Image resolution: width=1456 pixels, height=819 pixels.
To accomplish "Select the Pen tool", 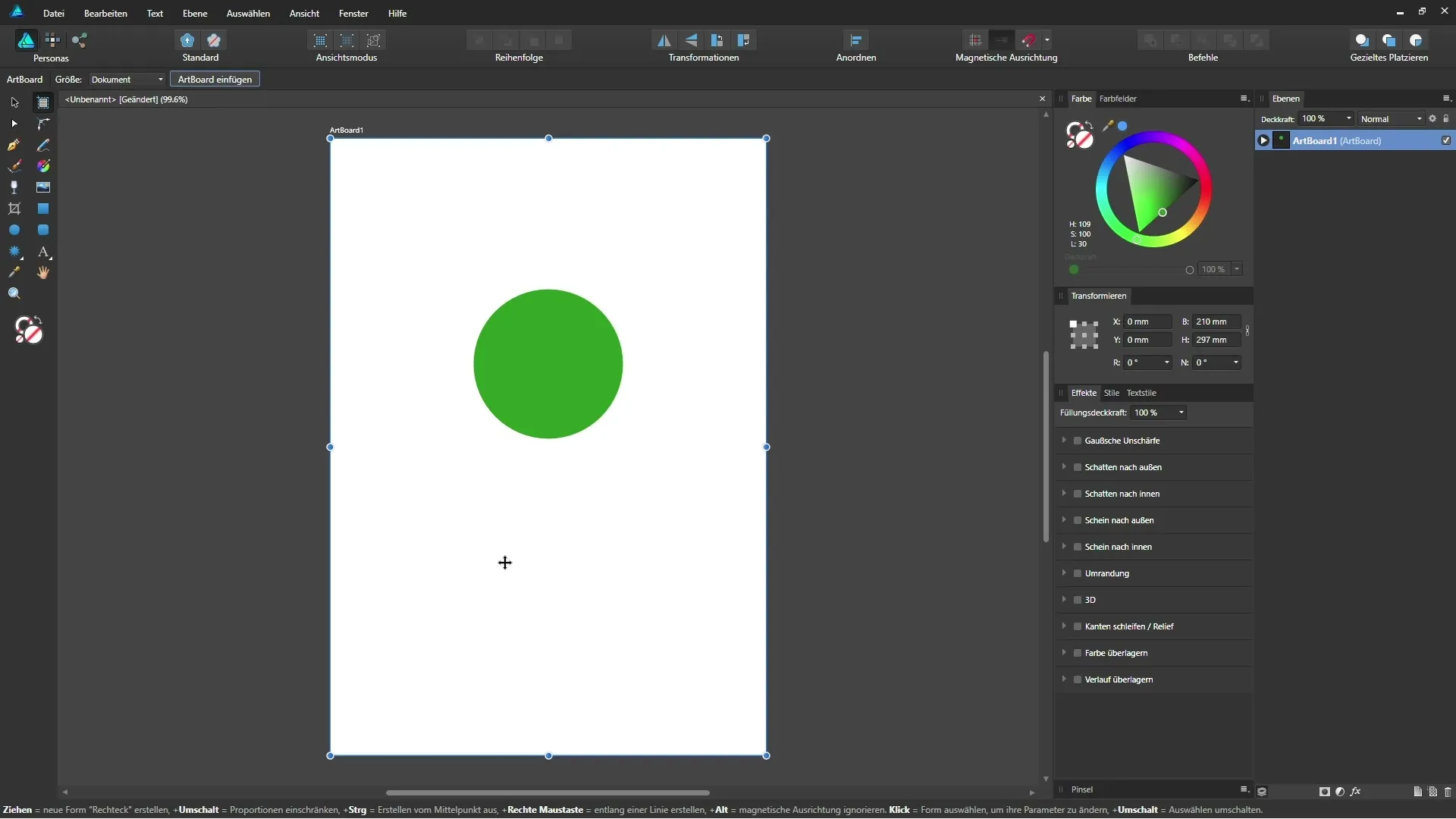I will pyautogui.click(x=14, y=145).
